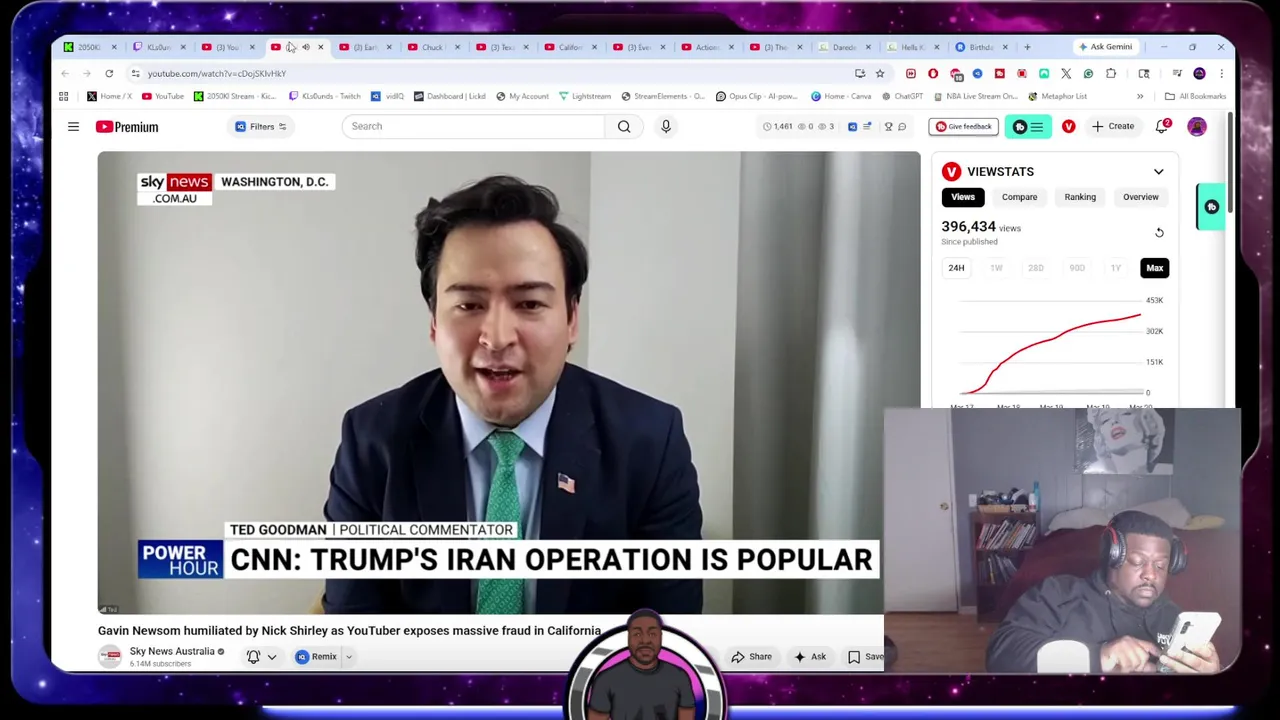This screenshot has width=1280, height=720.
Task: Open the Filters dropdown
Action: pos(260,127)
